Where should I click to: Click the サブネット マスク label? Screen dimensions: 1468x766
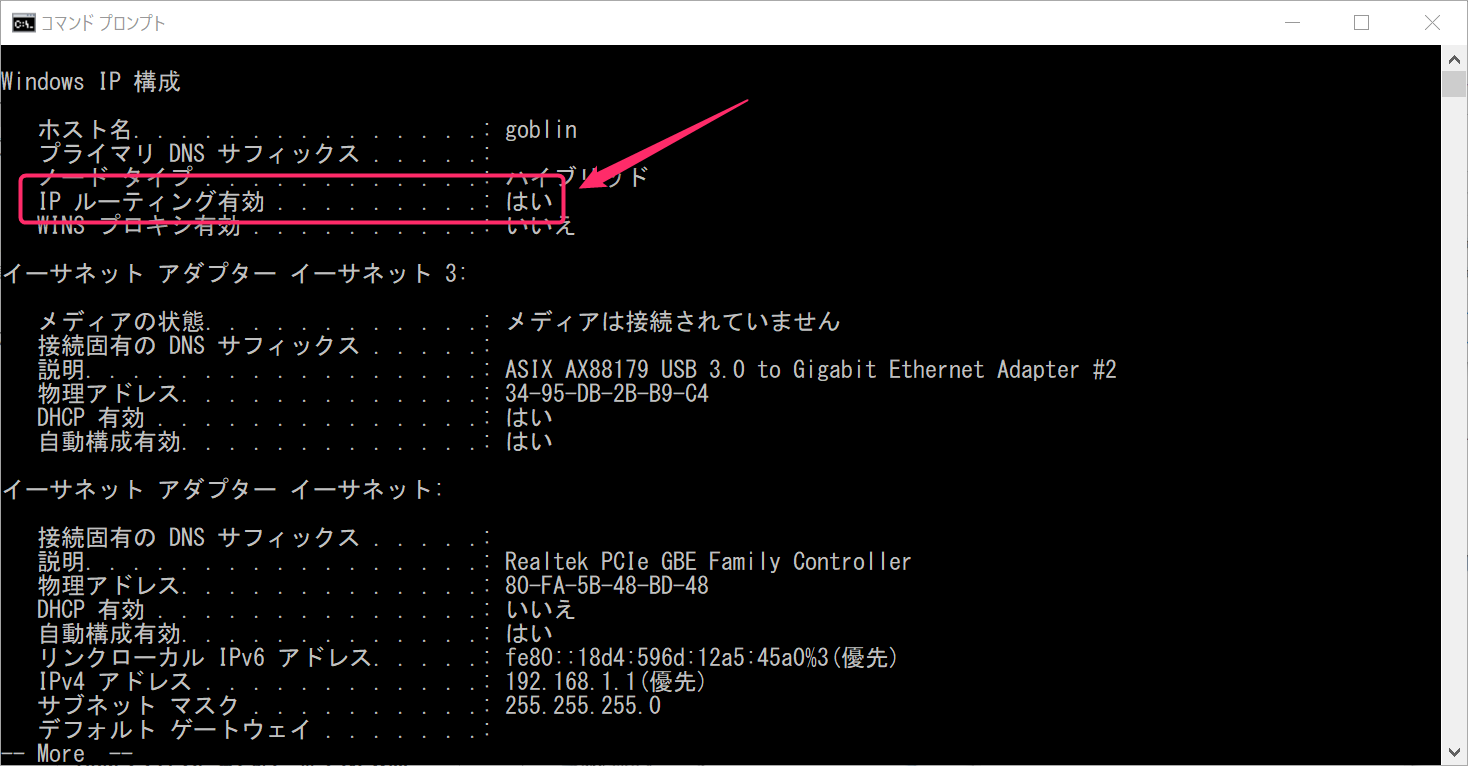point(138,706)
